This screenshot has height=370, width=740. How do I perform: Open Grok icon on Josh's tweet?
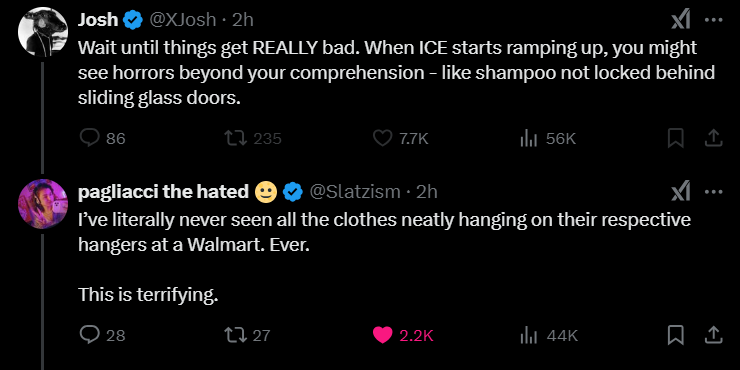[x=681, y=20]
